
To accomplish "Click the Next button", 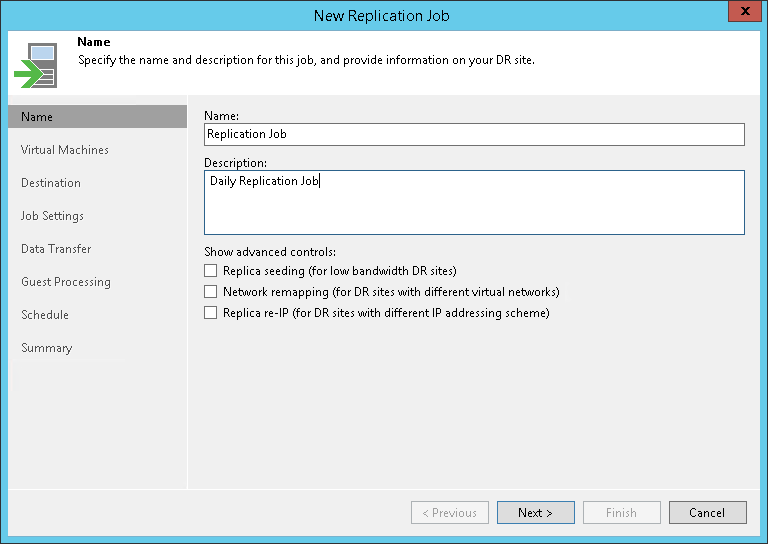I will (535, 513).
